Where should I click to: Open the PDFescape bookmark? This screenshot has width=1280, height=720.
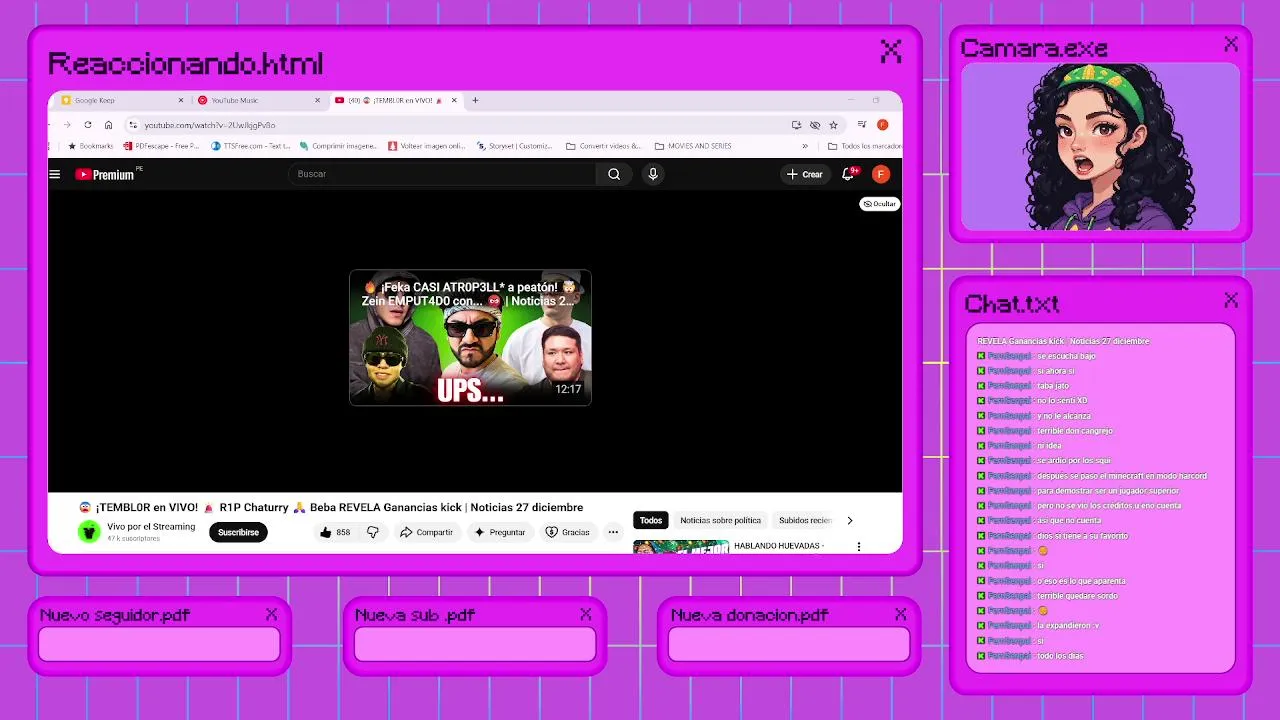click(161, 146)
